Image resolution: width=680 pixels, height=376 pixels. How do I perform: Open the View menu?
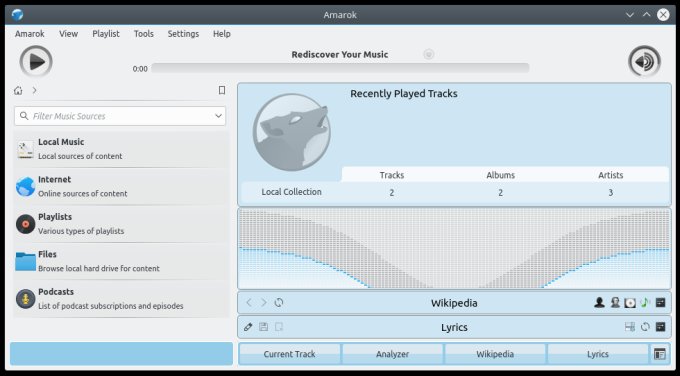pos(69,34)
